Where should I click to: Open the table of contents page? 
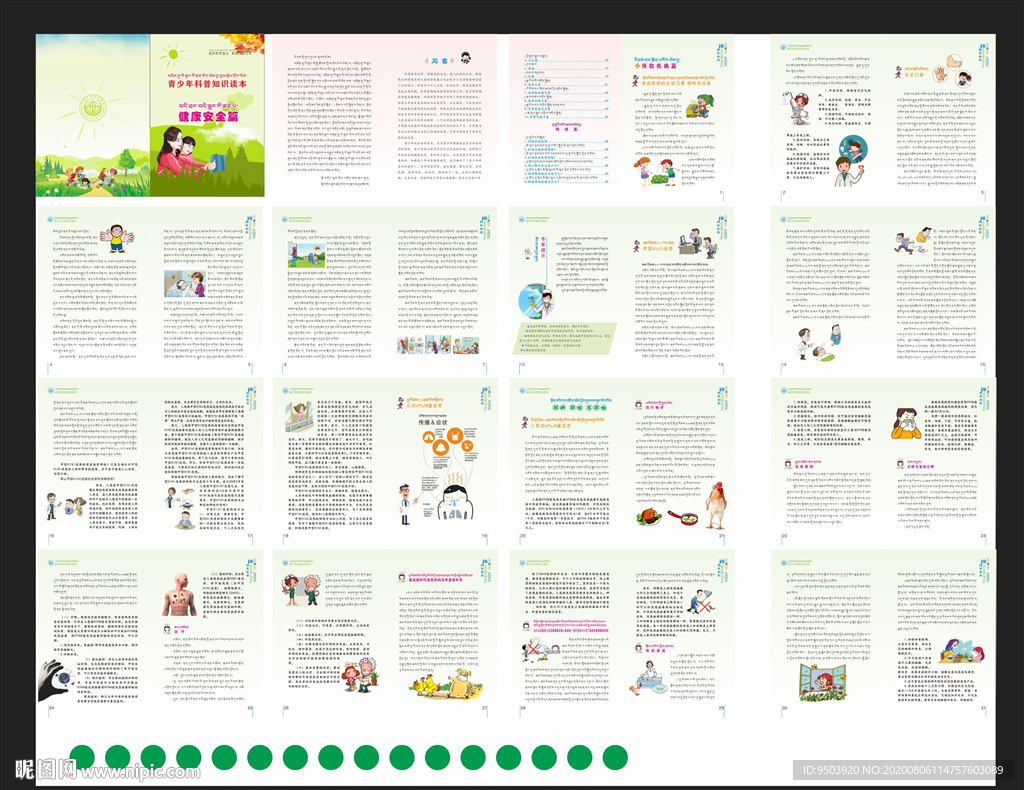point(567,115)
